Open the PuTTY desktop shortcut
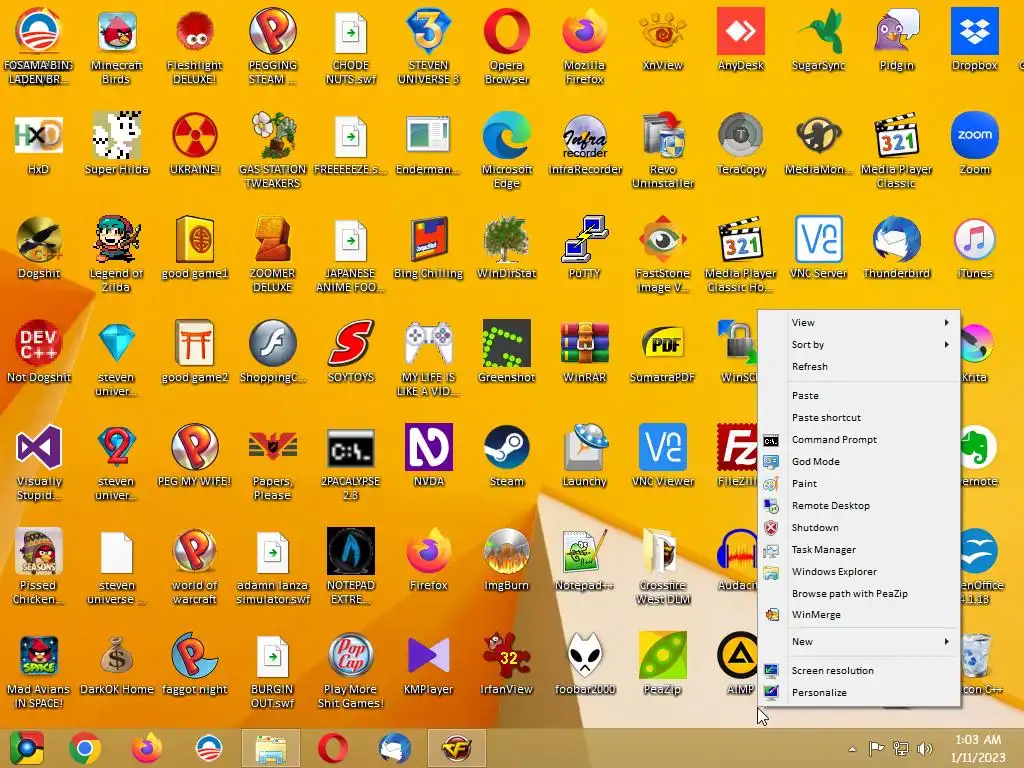Screen dimensions: 1024x768 point(584,248)
